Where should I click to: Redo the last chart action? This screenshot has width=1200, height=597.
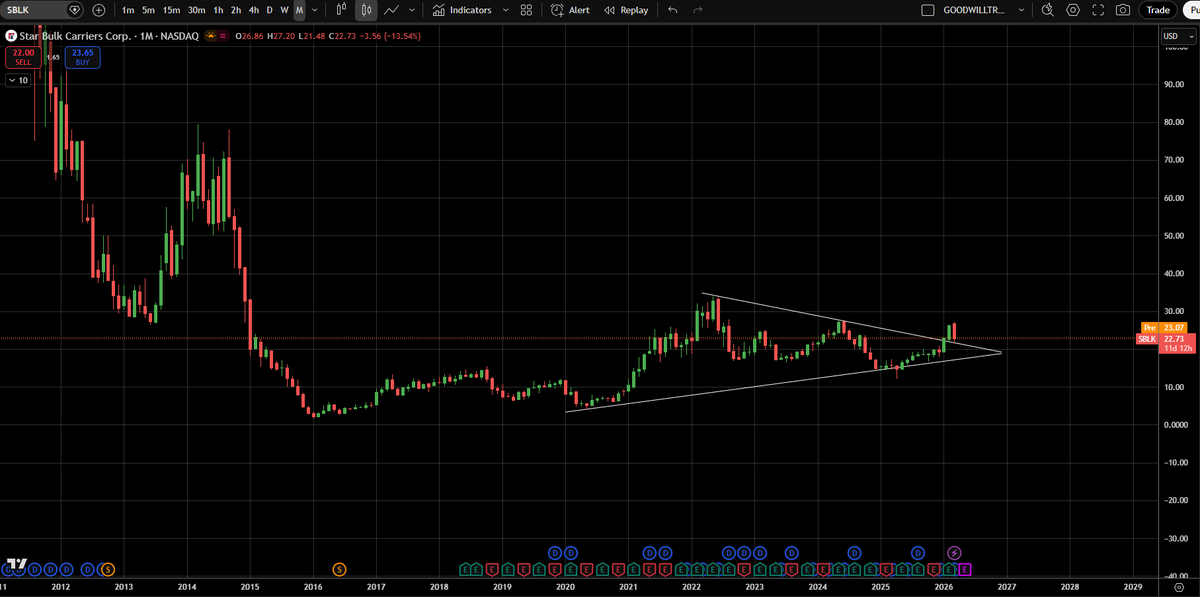pyautogui.click(x=698, y=10)
